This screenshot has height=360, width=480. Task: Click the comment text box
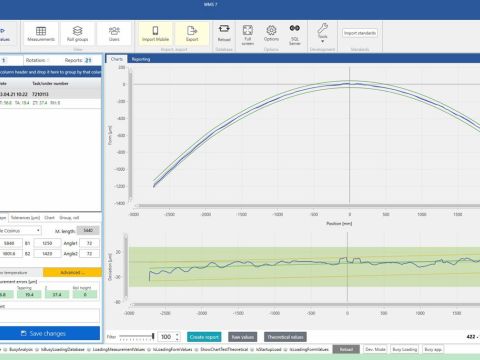pos(50,315)
